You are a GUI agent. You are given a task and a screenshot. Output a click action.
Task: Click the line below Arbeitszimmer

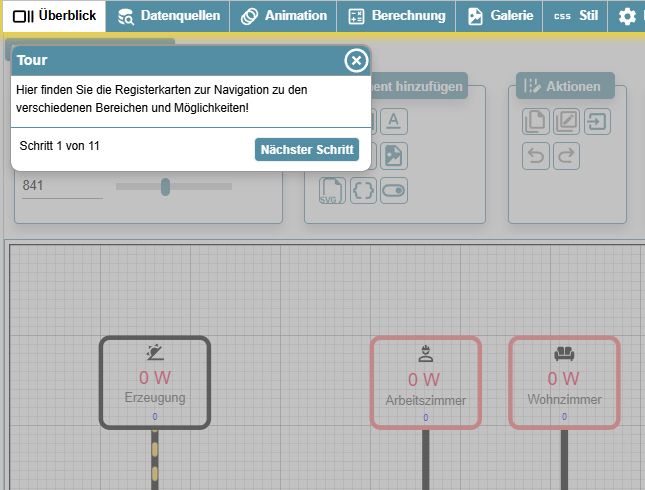[x=426, y=460]
